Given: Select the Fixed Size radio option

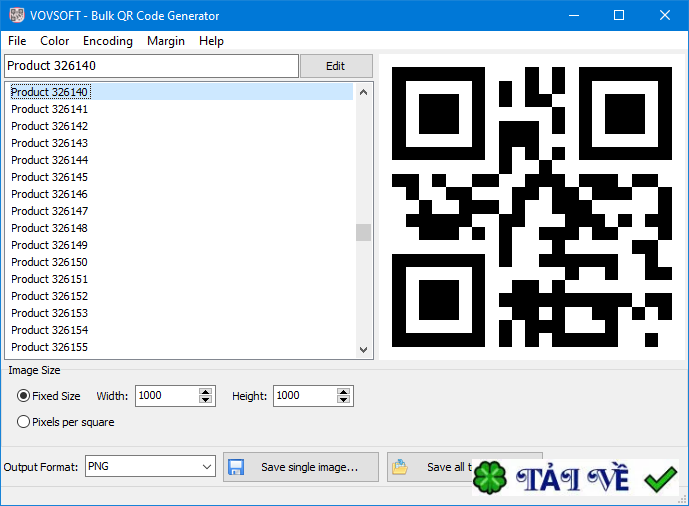Looking at the screenshot, I should coord(24,396).
